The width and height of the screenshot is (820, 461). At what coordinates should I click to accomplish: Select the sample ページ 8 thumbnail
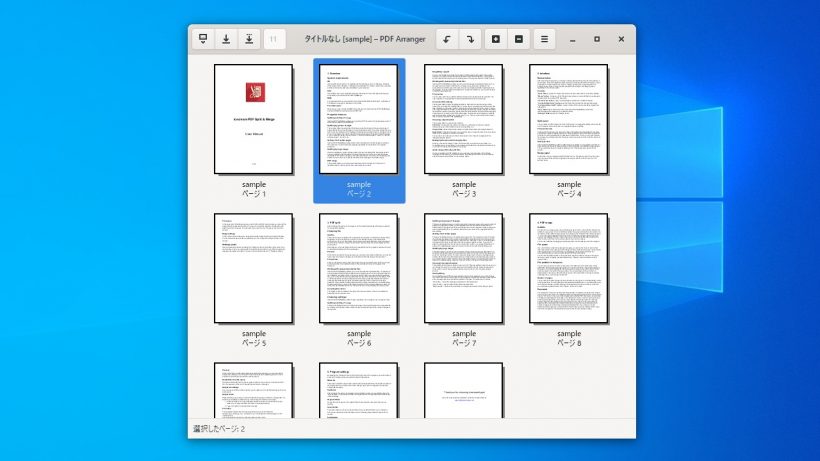(x=569, y=268)
